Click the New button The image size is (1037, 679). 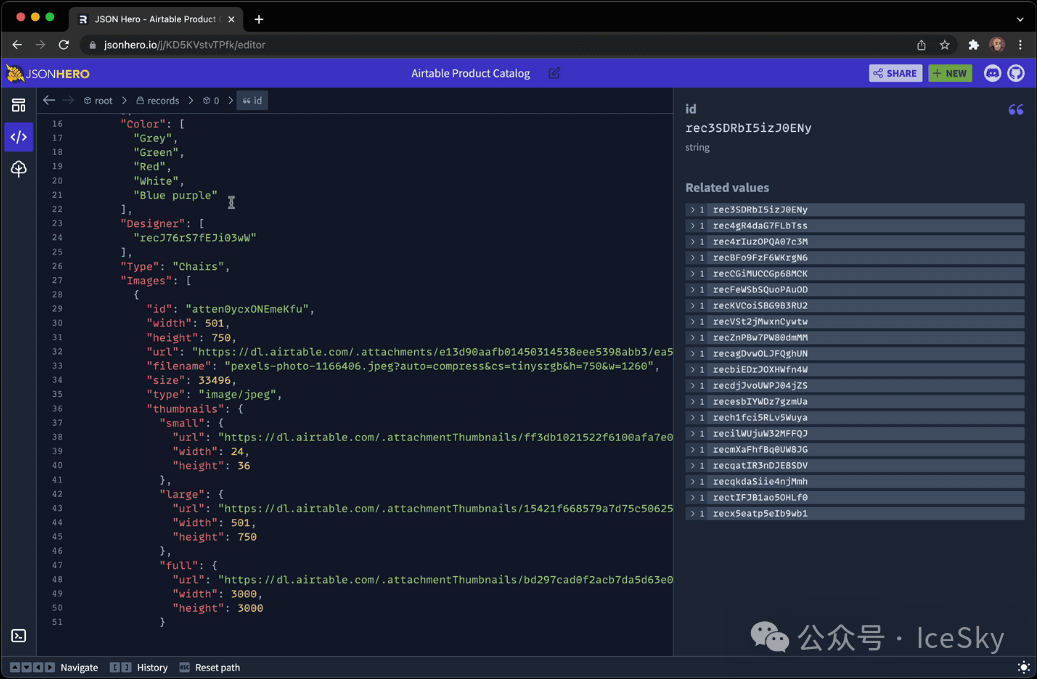949,73
